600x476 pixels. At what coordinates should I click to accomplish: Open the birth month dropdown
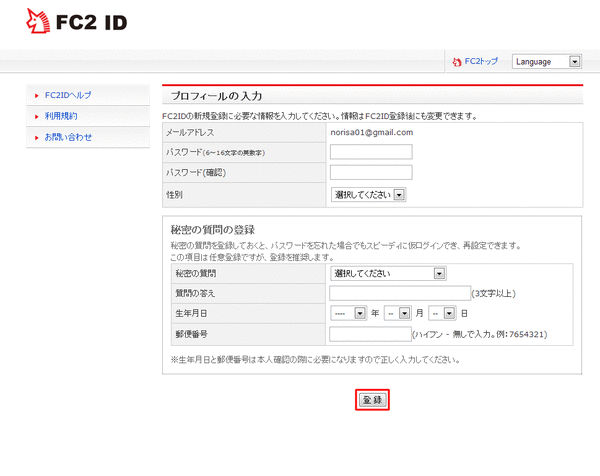398,313
